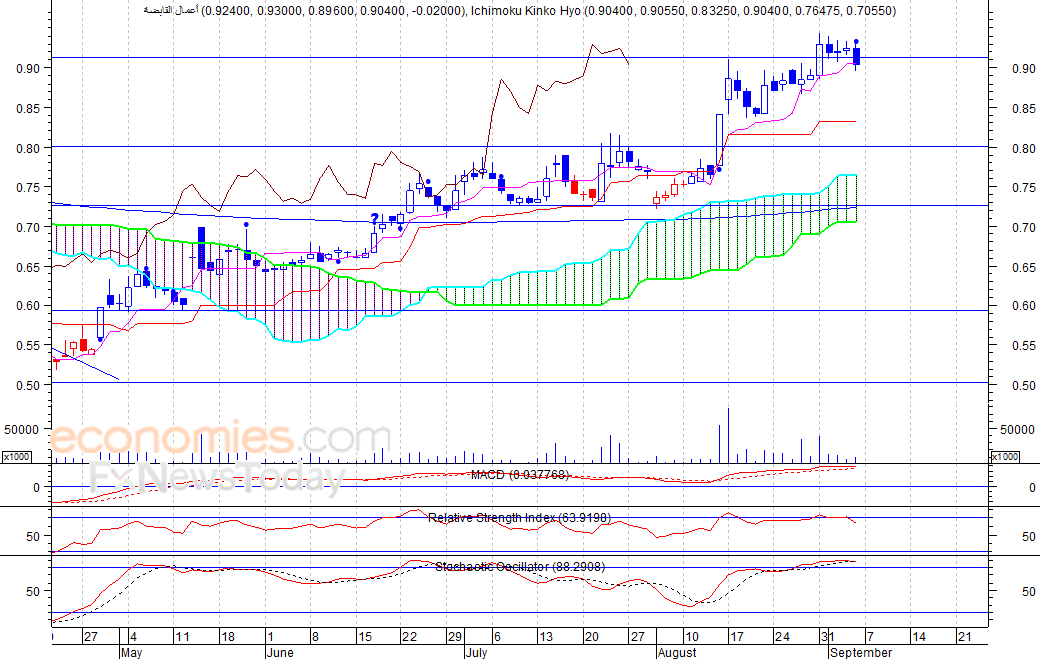This screenshot has width=1040, height=659.
Task: Click the September month label
Action: pyautogui.click(x=861, y=652)
